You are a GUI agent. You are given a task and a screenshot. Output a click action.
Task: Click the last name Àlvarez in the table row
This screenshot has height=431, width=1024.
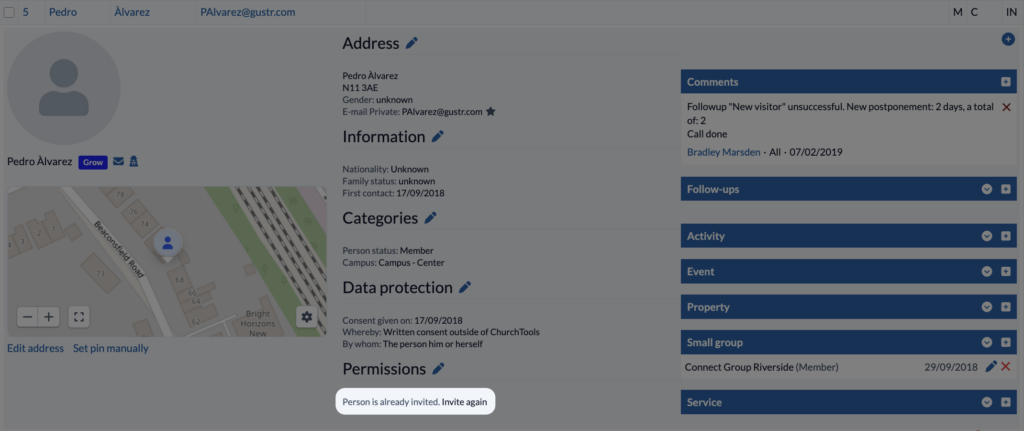click(131, 12)
